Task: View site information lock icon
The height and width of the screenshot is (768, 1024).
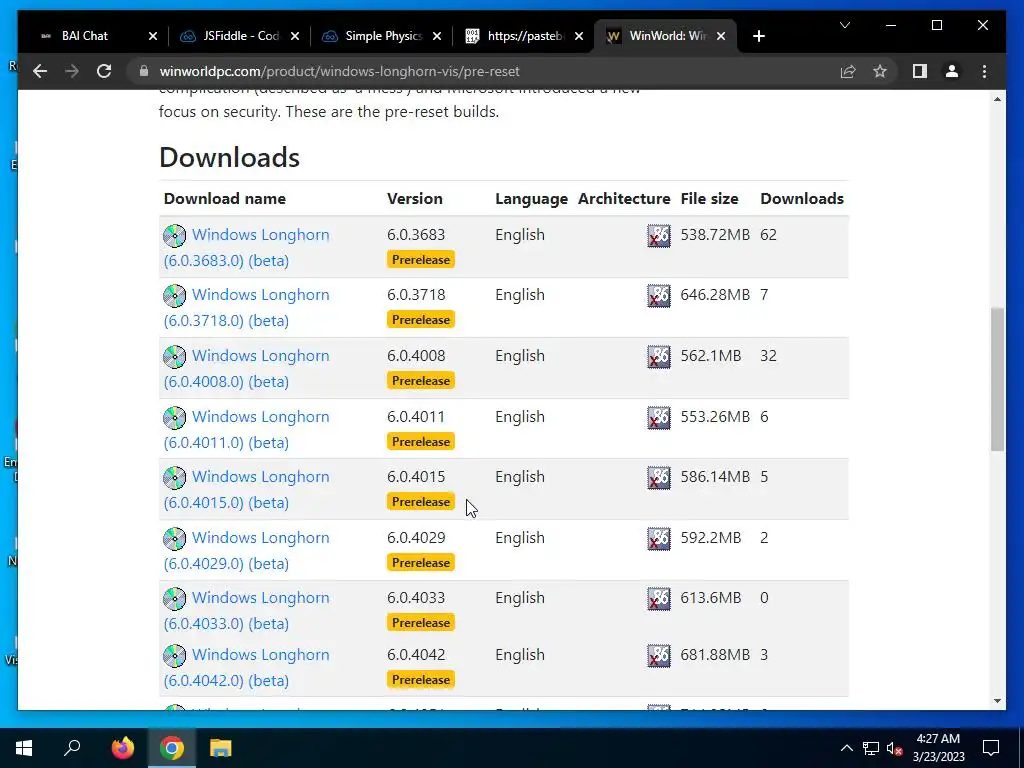Action: coord(144,71)
